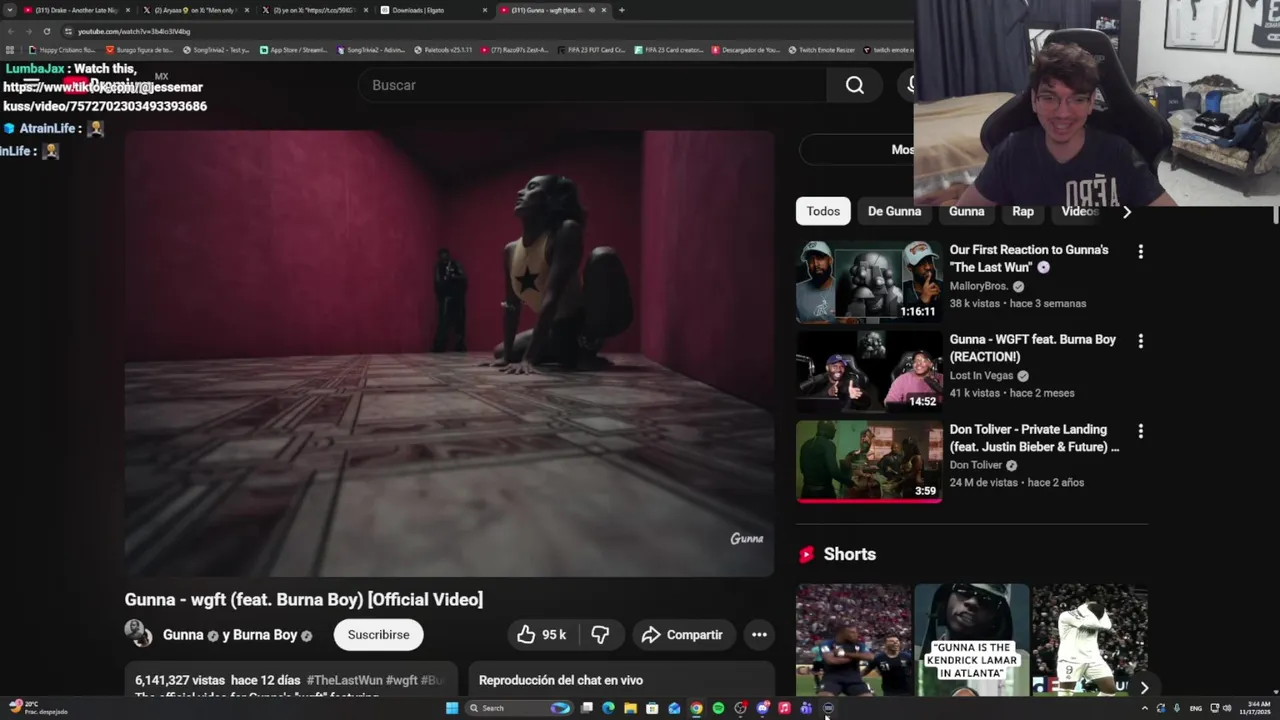This screenshot has width=1280, height=720.
Task: Select the De Gunna filter chip
Action: pos(894,211)
